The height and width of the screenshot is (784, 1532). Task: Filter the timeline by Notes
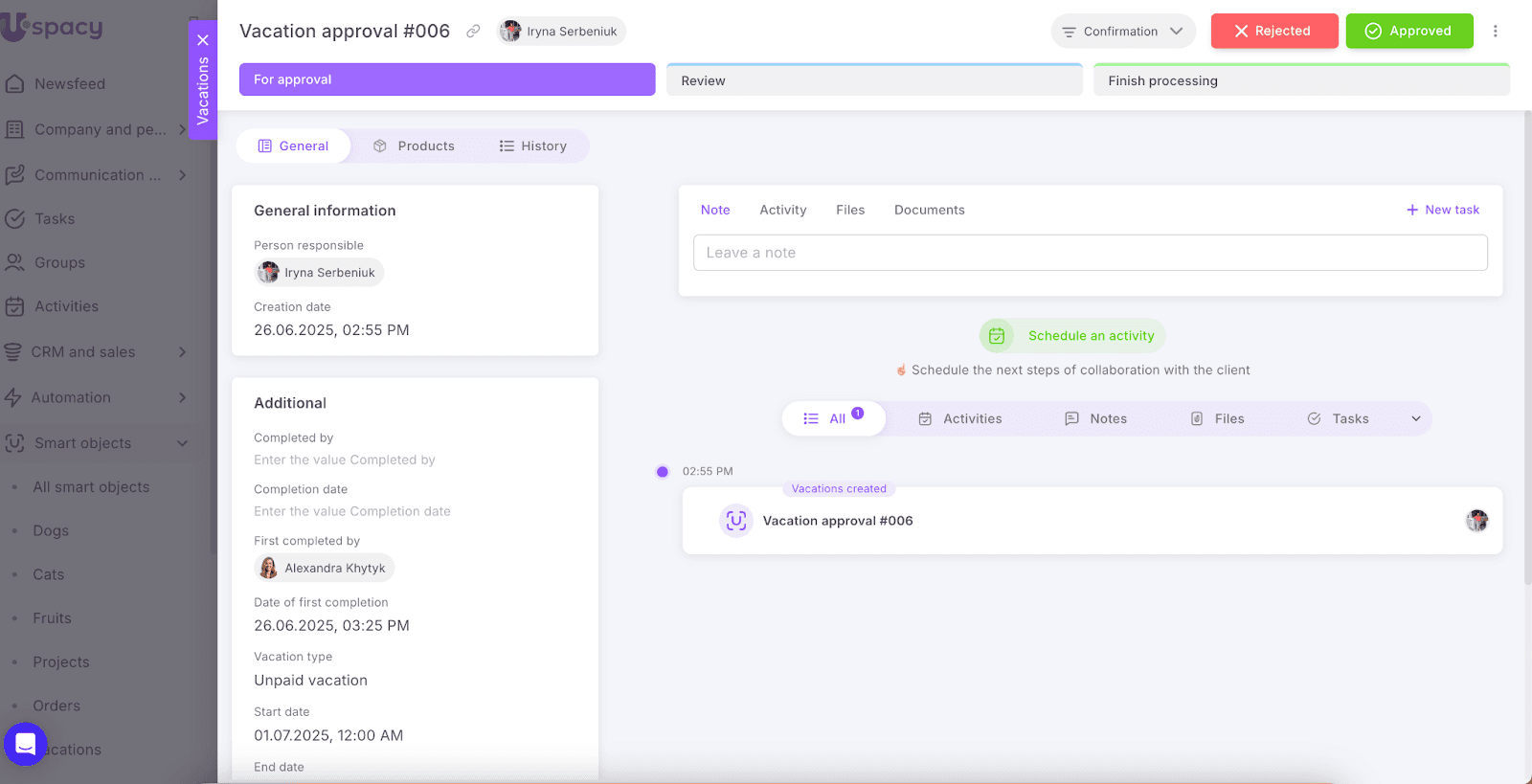[x=1095, y=419]
